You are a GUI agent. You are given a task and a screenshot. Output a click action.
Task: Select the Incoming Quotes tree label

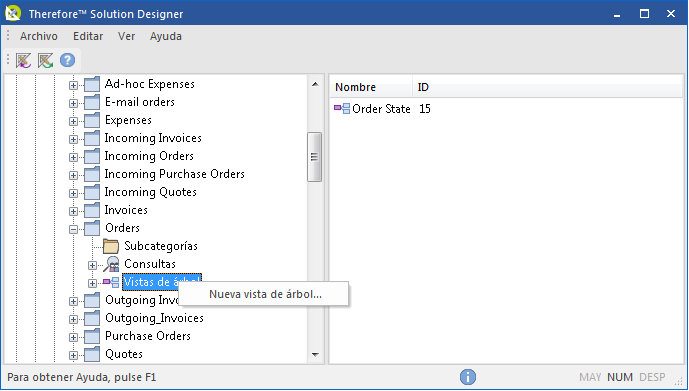(150, 192)
